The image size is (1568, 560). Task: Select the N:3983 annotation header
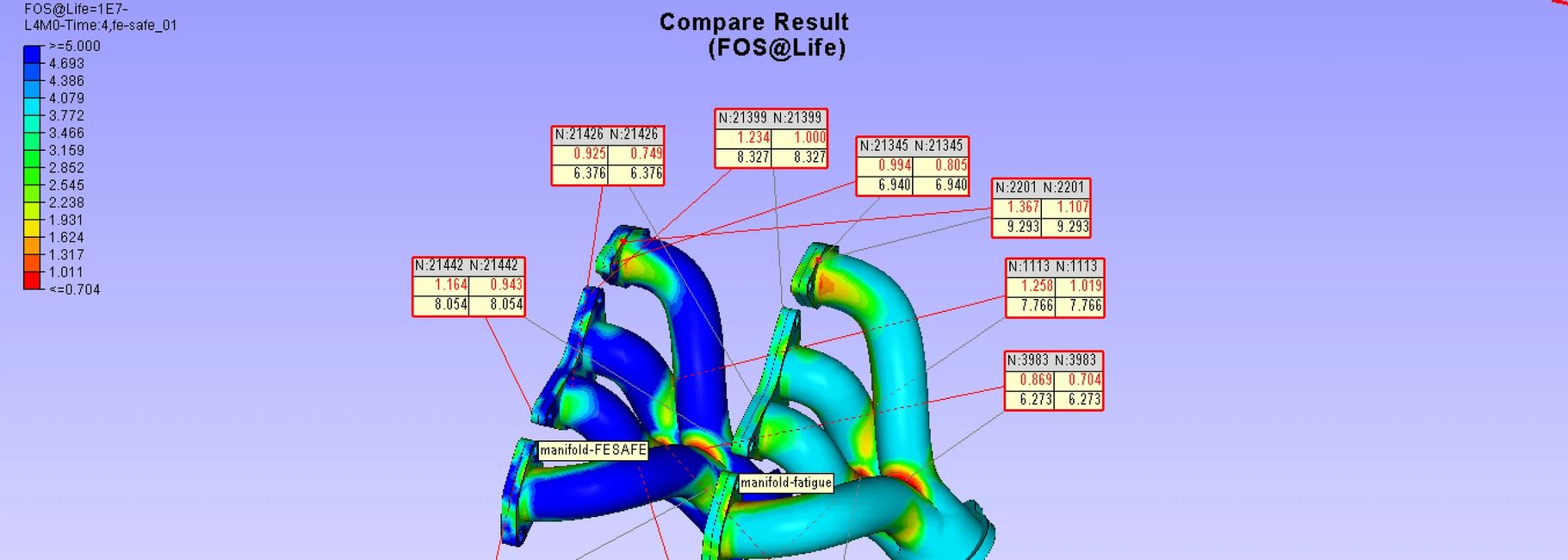(x=1053, y=360)
